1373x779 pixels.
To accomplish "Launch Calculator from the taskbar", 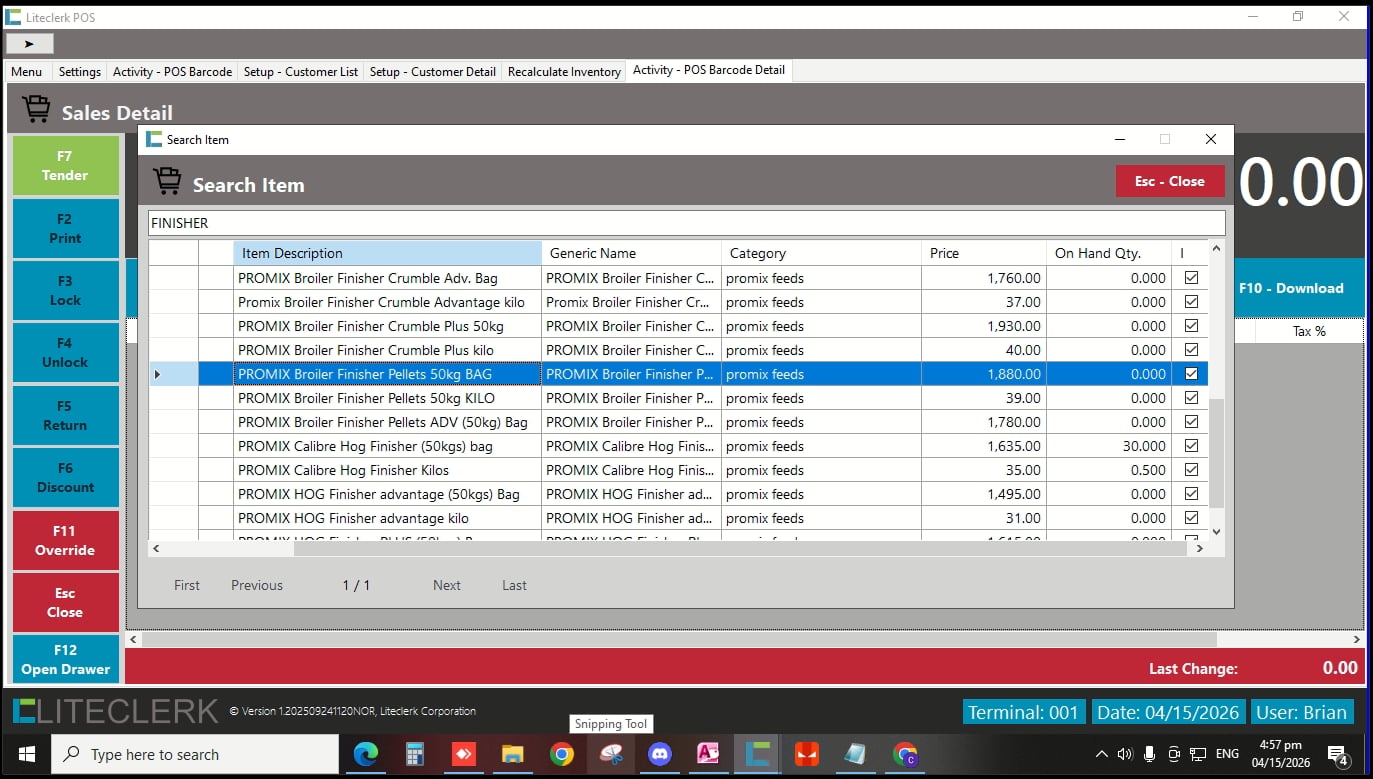I will (415, 754).
